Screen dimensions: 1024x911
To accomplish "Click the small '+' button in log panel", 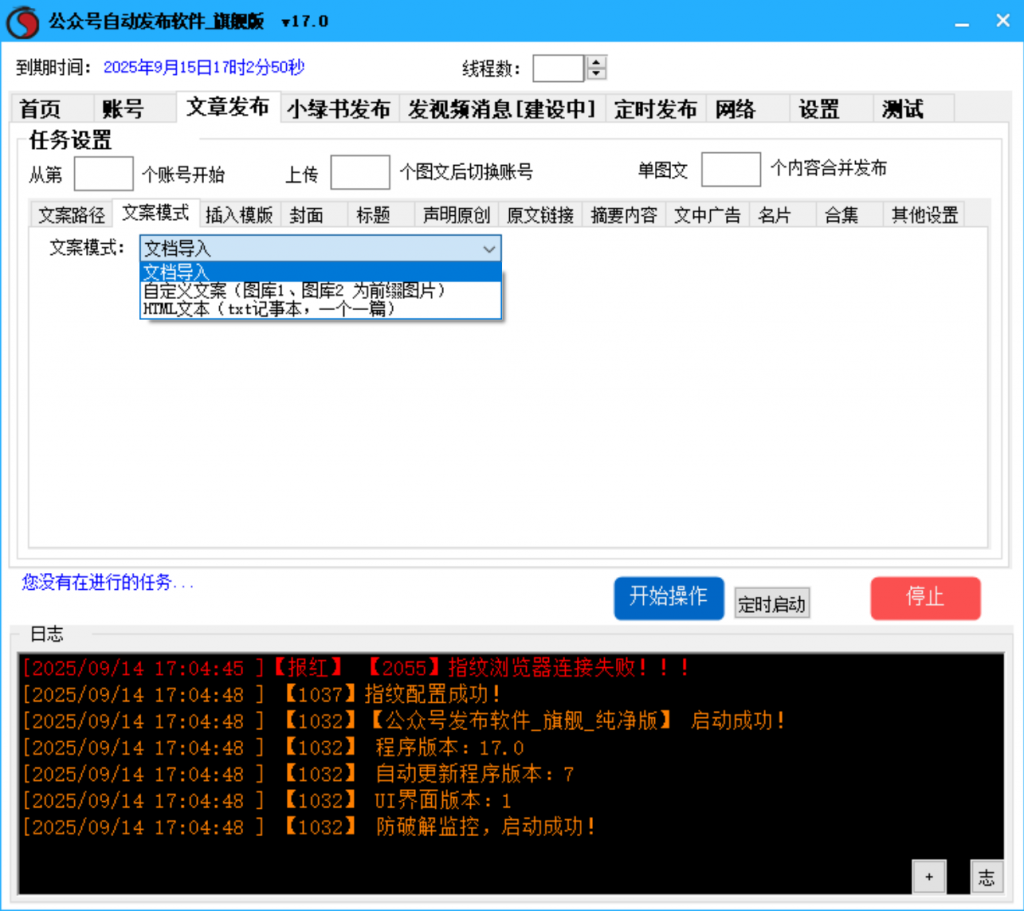I will pos(928,877).
